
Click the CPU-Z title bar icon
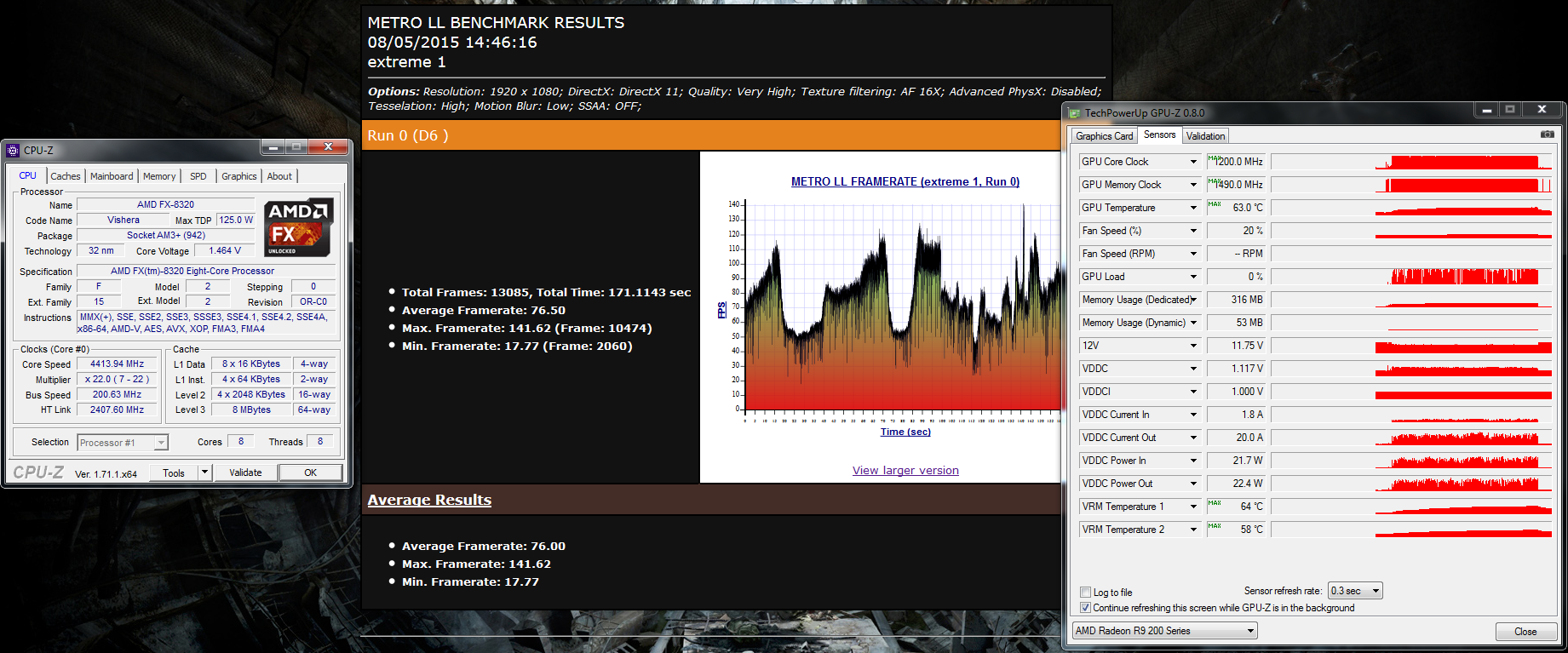tap(13, 151)
